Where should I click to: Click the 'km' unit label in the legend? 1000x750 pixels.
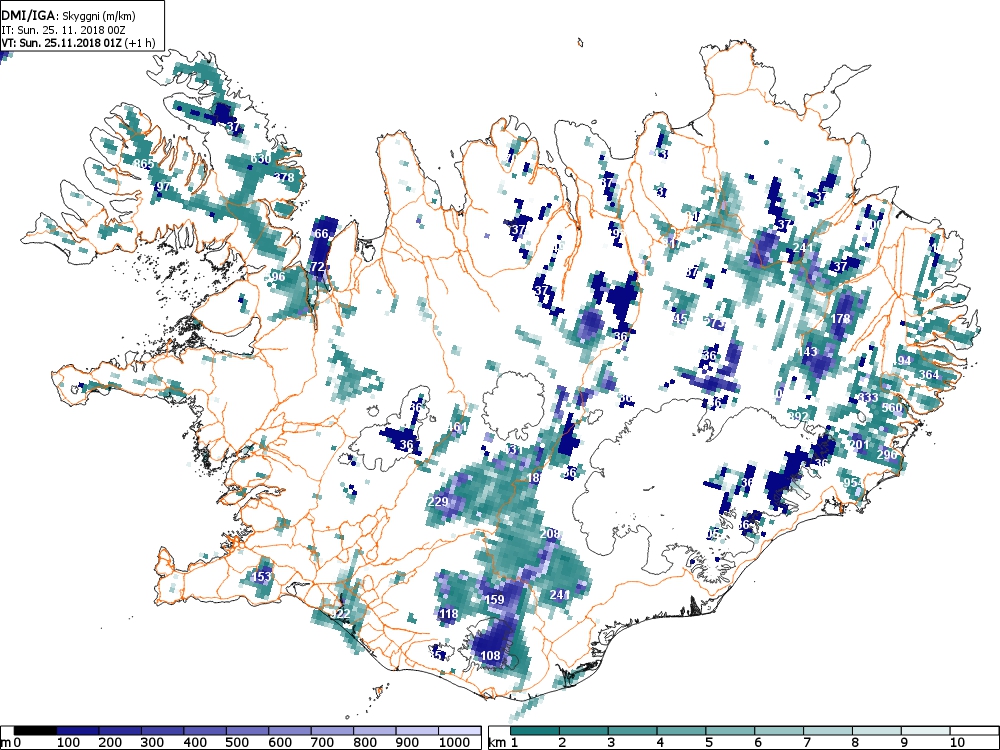(497, 743)
